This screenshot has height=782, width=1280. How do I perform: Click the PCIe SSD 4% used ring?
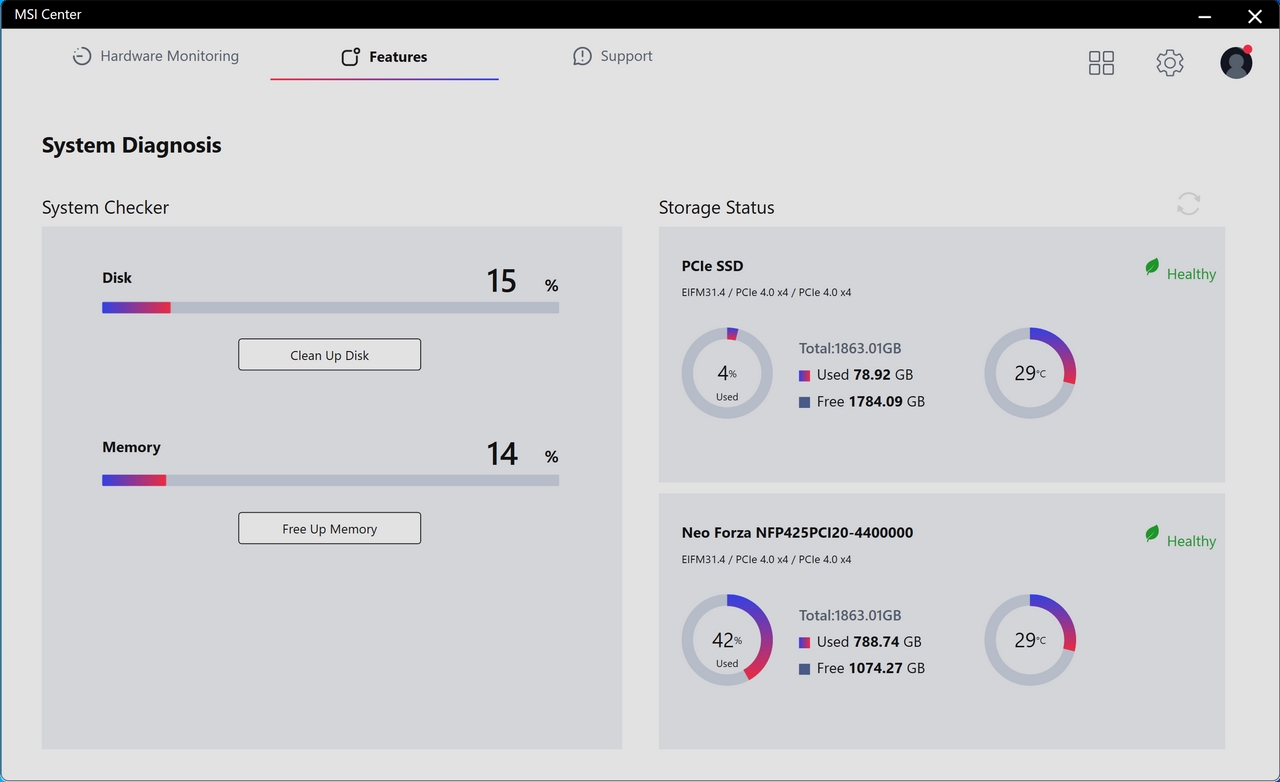click(727, 373)
